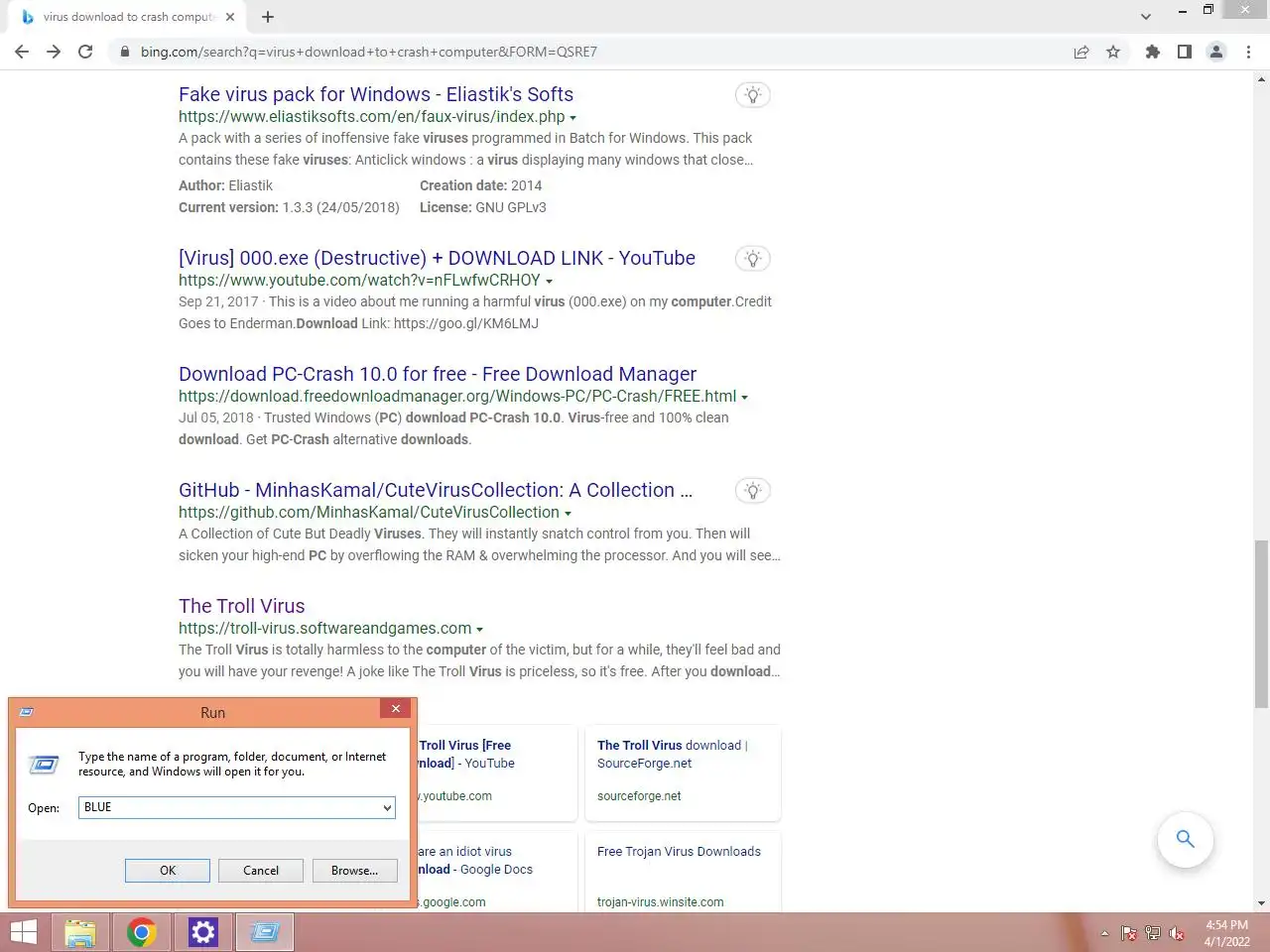Open Download PC-Crash 10.0 for free link
This screenshot has height=952, width=1270.
[438, 374]
